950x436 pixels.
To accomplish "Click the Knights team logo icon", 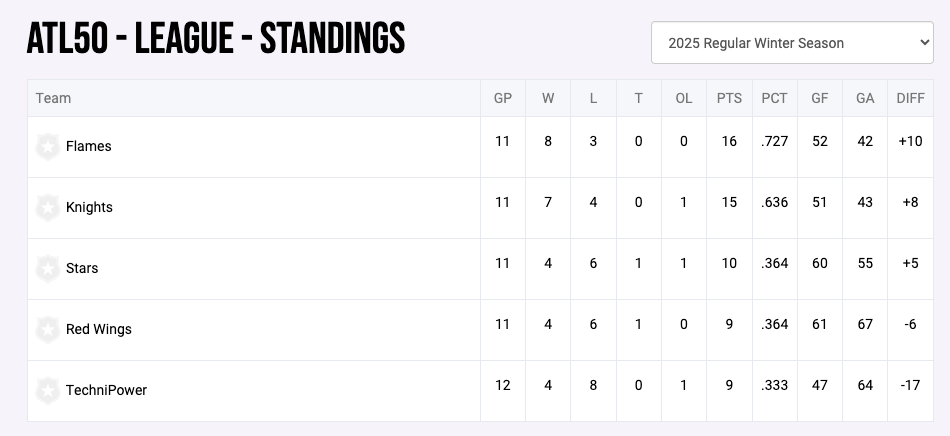I will (47, 208).
